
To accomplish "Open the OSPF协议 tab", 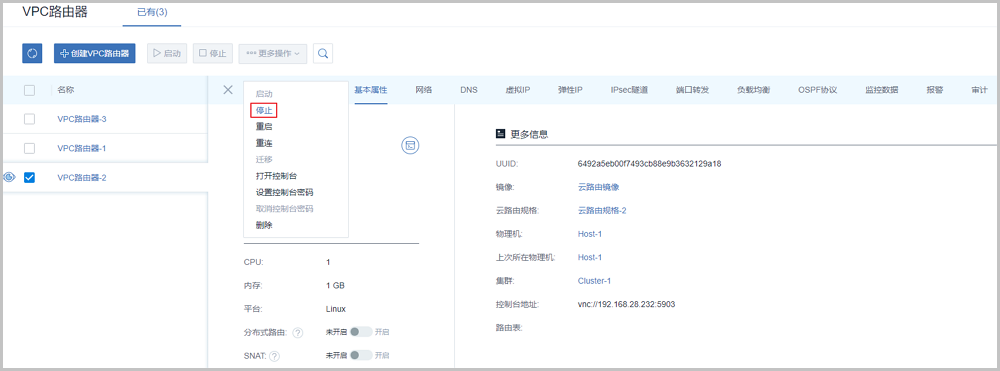I will [818, 90].
